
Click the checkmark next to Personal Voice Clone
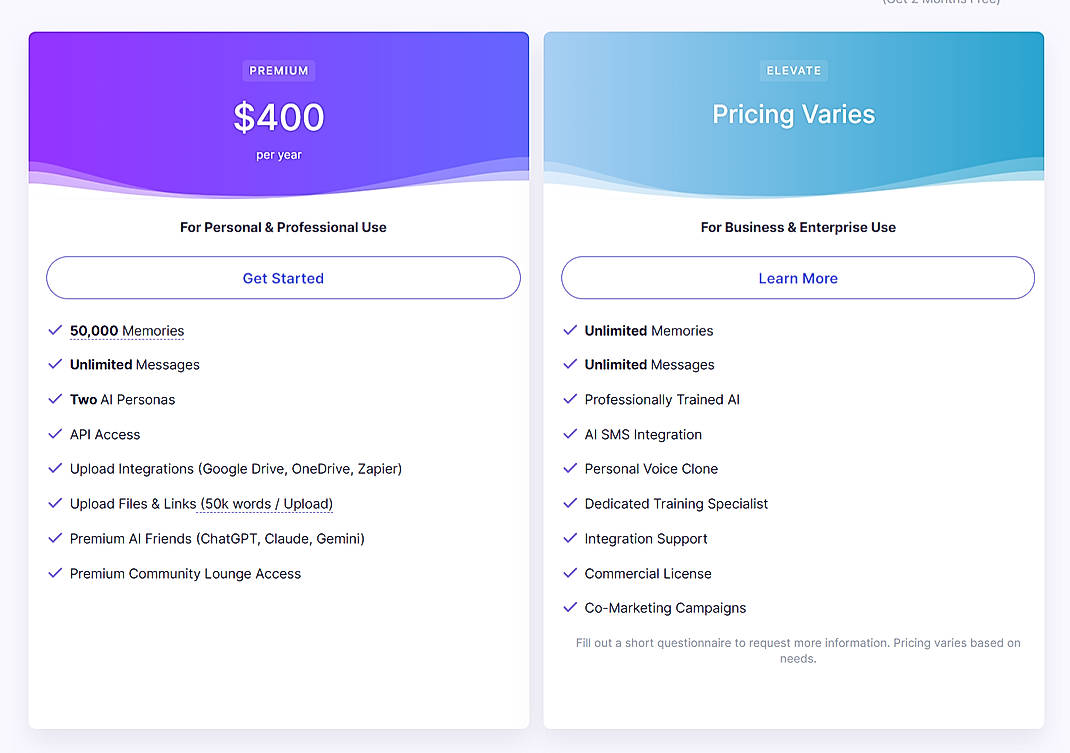570,468
